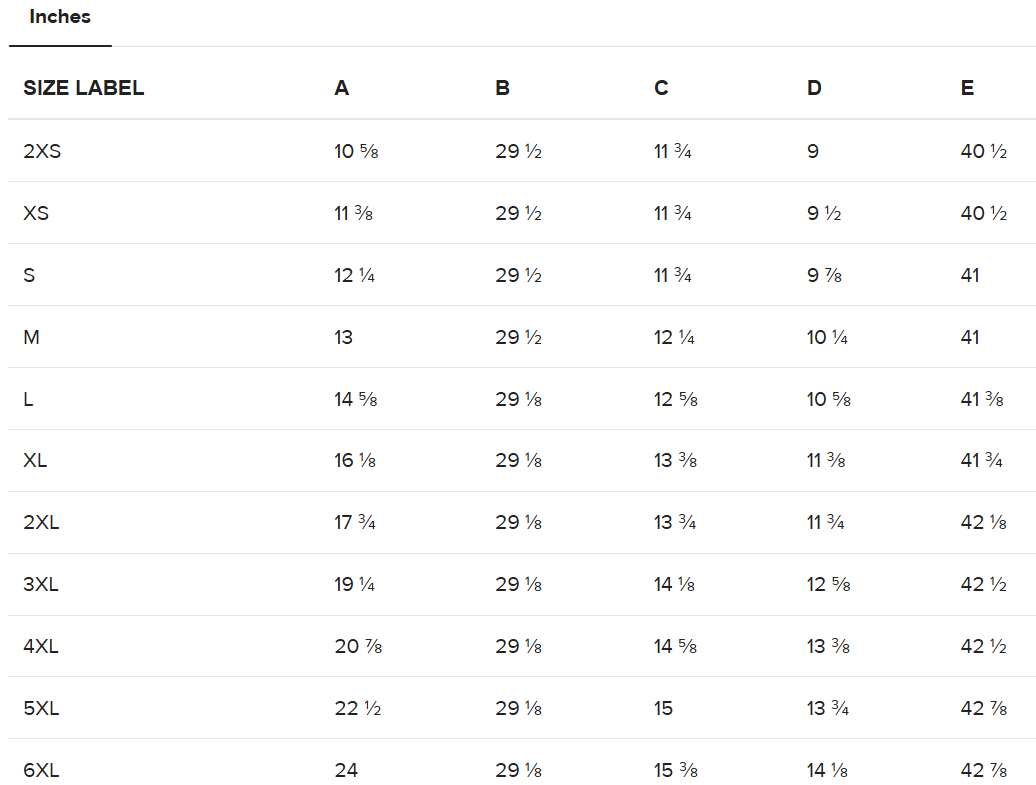The image size is (1036, 785).
Task: Click the A value 24 for size 6XL
Action: point(346,770)
